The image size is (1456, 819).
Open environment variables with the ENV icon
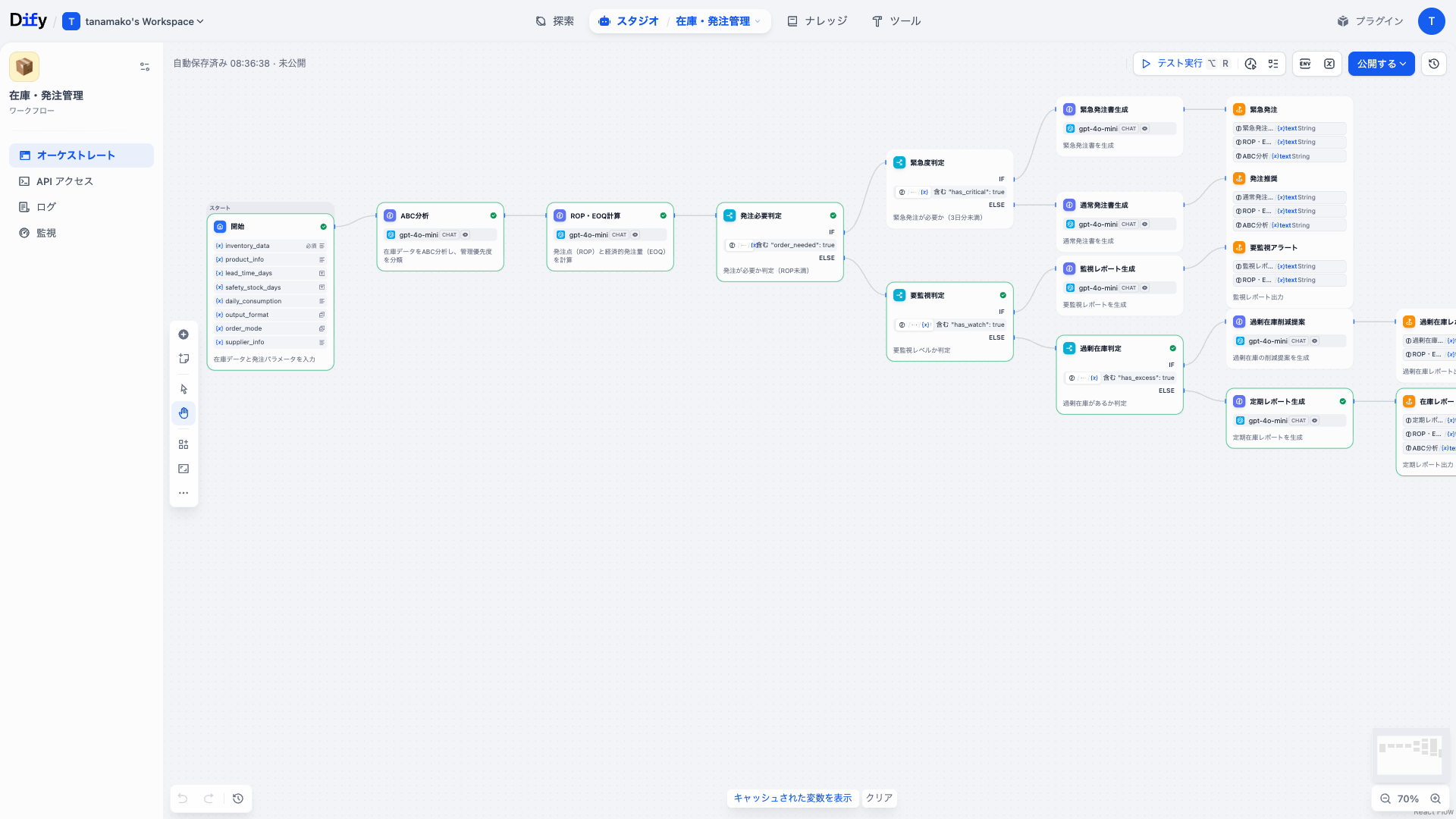(1305, 64)
